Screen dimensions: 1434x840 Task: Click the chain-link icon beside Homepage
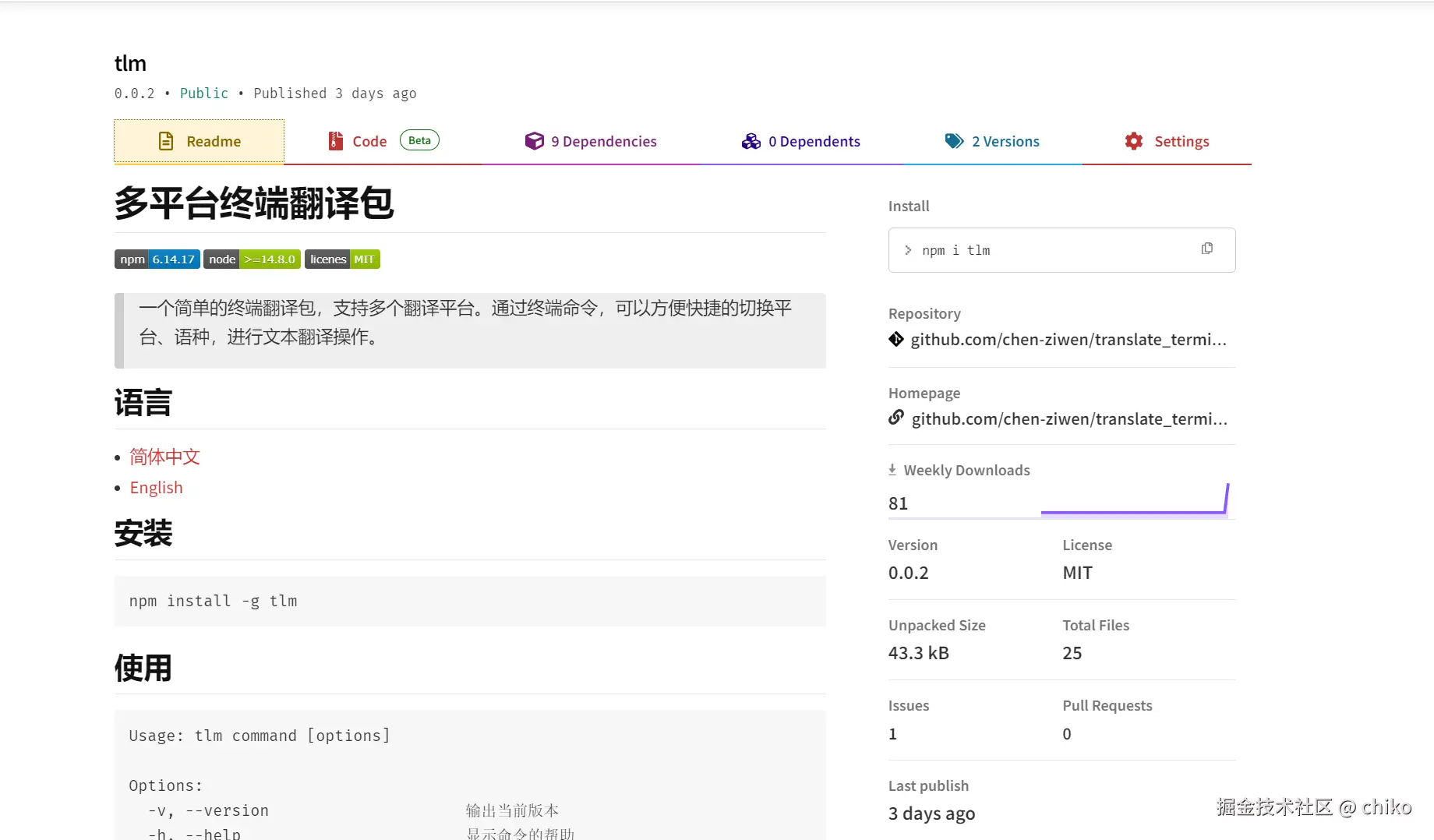(896, 418)
